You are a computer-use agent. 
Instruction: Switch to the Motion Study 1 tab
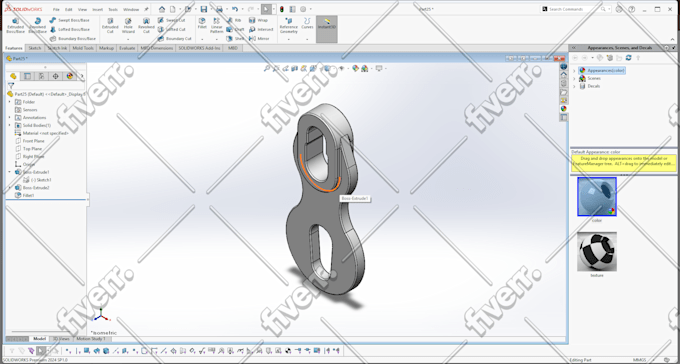[91, 339]
